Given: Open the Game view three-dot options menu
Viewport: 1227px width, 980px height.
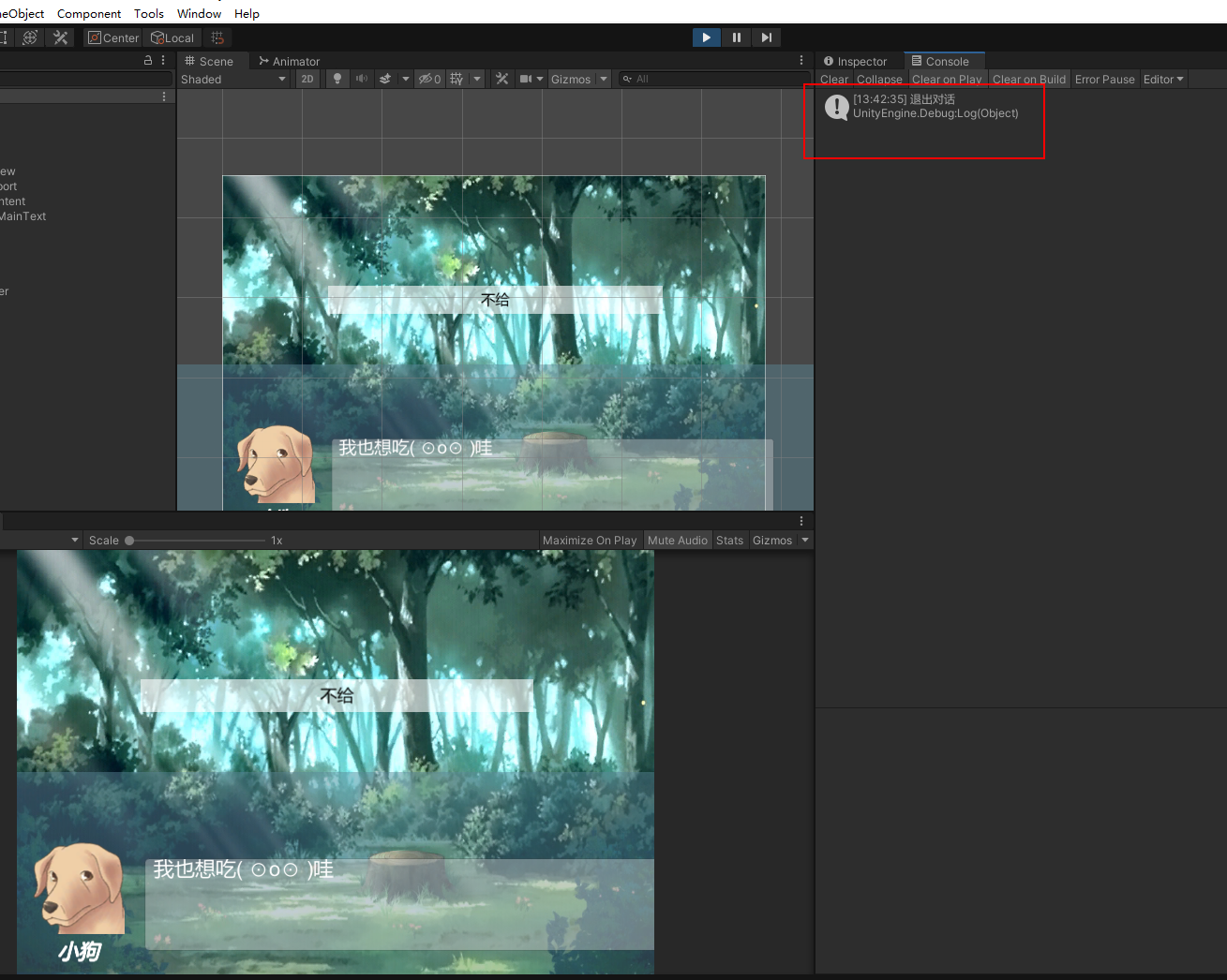Looking at the screenshot, I should click(x=801, y=521).
